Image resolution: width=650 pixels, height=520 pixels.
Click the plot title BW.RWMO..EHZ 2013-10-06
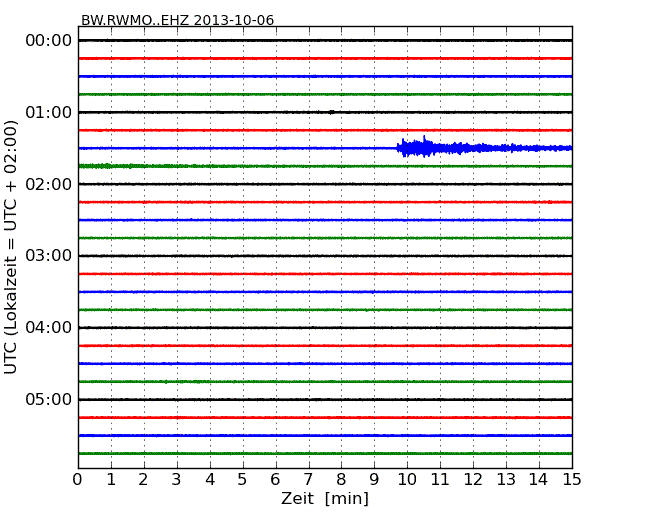[177, 20]
